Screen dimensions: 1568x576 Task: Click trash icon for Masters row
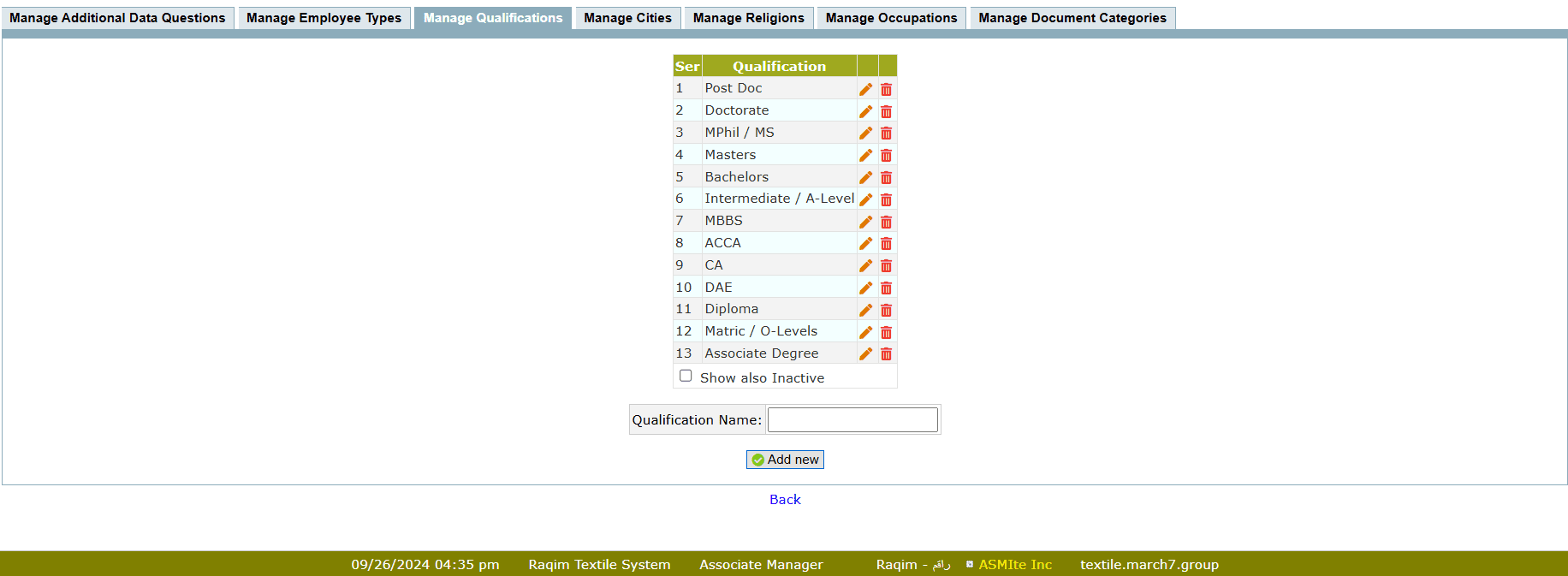(886, 156)
